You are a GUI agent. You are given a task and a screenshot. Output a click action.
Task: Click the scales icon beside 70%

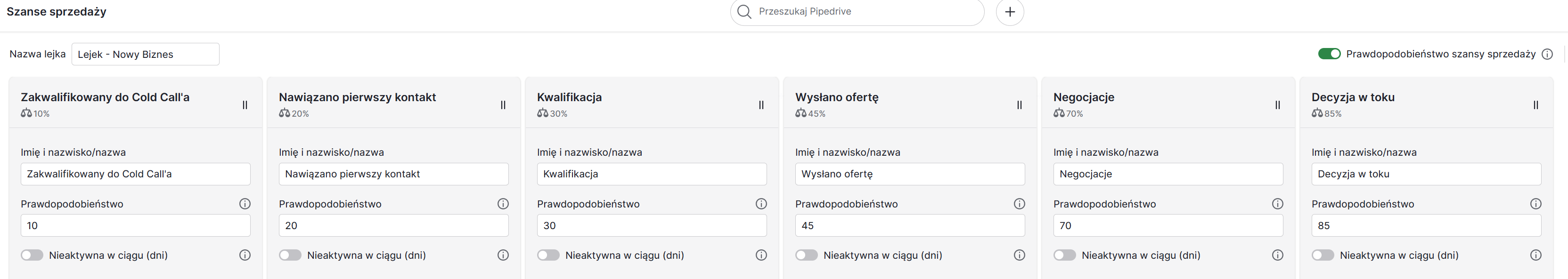point(1059,113)
